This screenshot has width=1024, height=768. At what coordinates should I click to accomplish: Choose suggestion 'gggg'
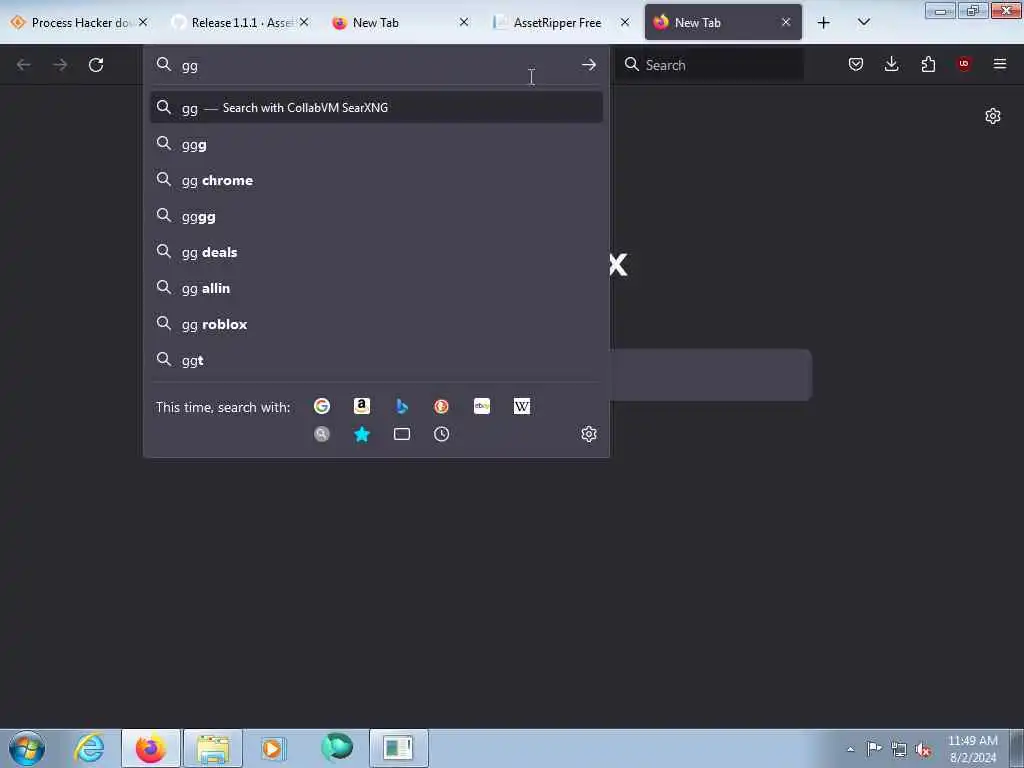376,216
